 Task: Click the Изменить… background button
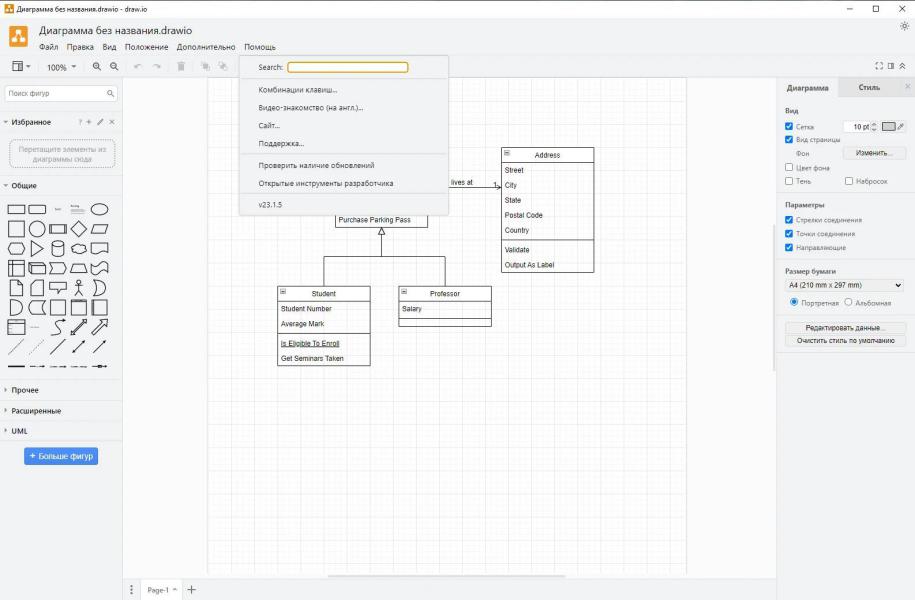(874, 153)
